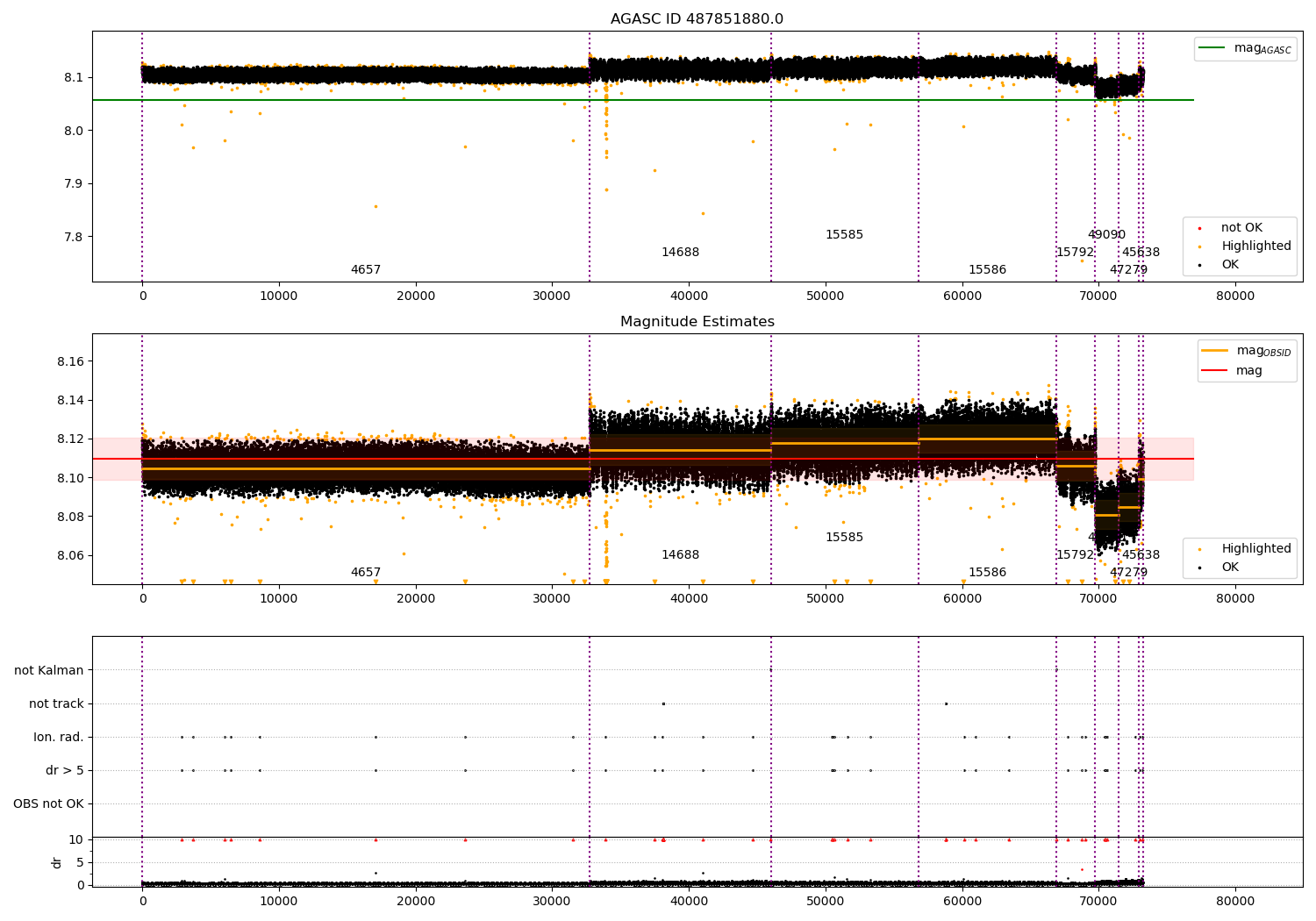Click the 80000 x-axis tick in top plot
Viewport: 1316px width, 921px height.
[1234, 296]
